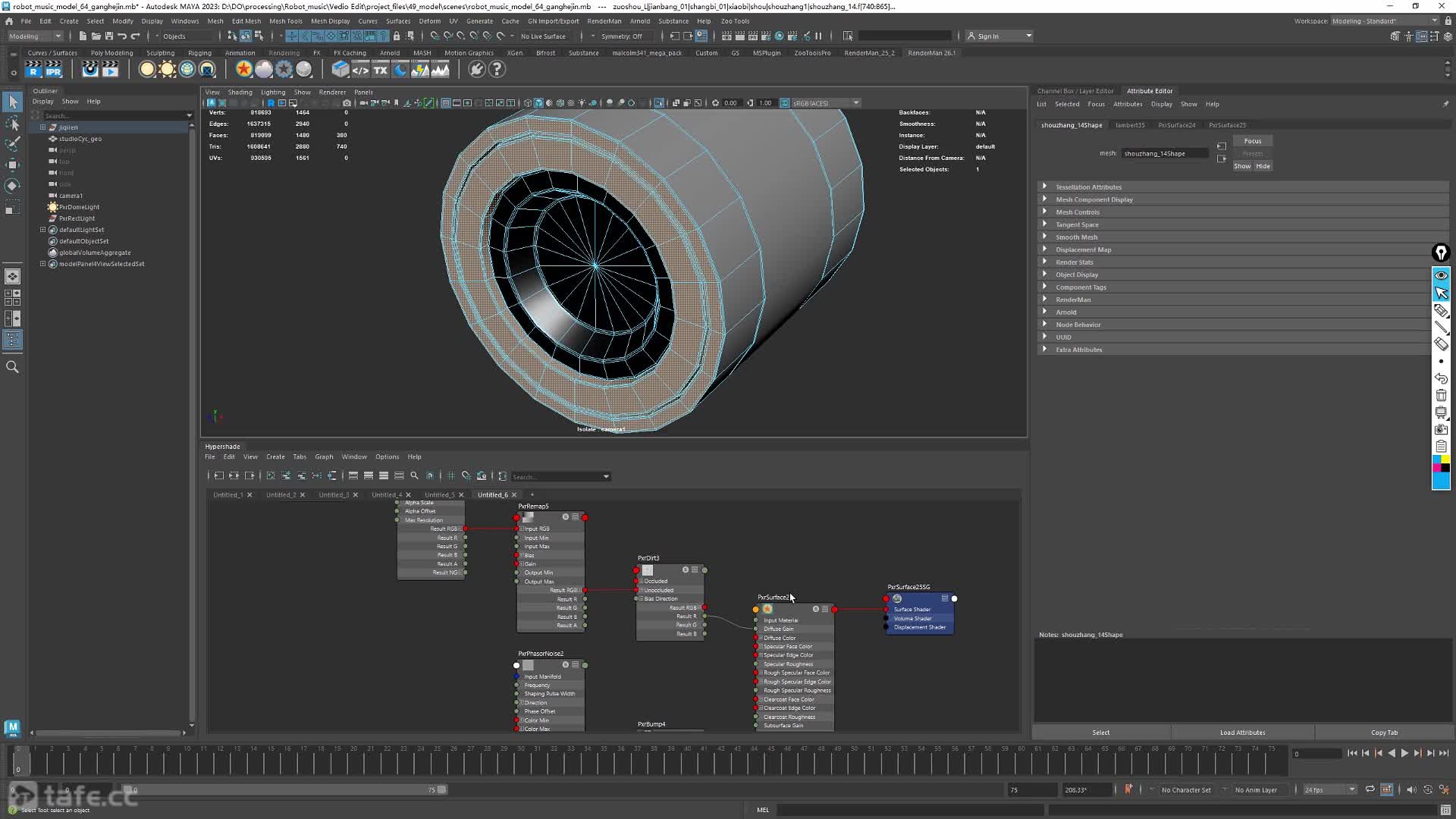Open the Hypershade Graph menu
This screenshot has width=1456, height=819.
click(x=324, y=457)
